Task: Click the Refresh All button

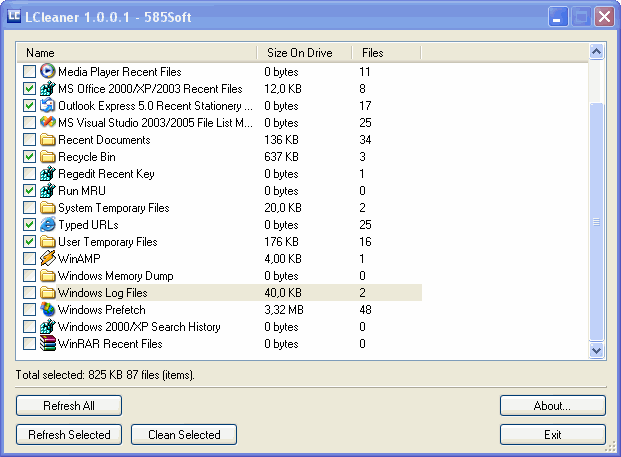Action: [x=69, y=406]
